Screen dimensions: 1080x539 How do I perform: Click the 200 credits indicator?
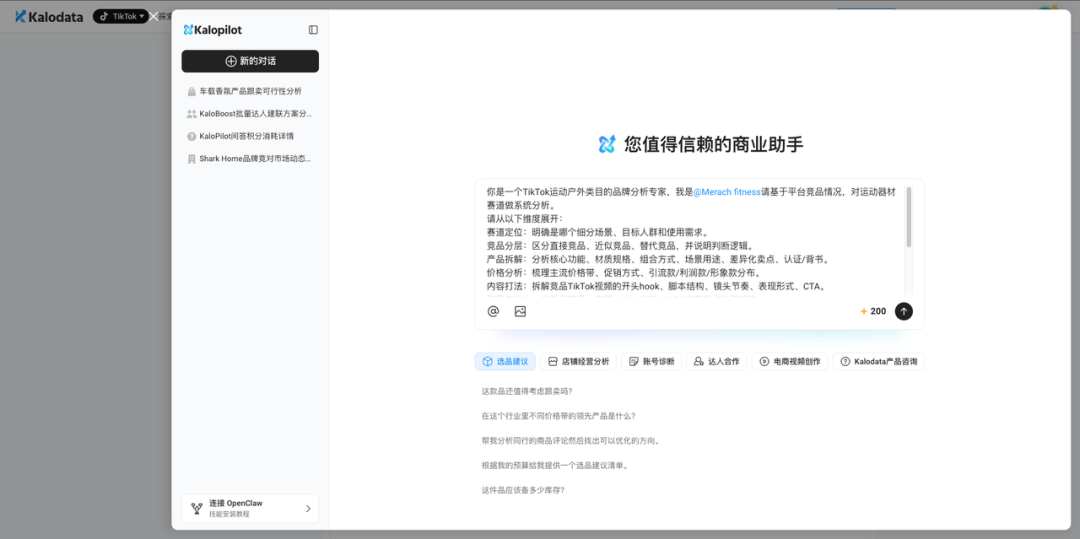pos(873,311)
